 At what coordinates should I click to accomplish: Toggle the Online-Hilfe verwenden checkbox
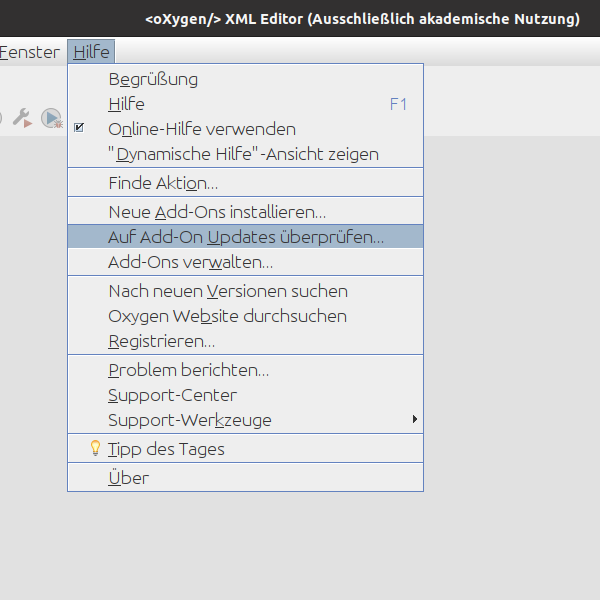[x=80, y=129]
